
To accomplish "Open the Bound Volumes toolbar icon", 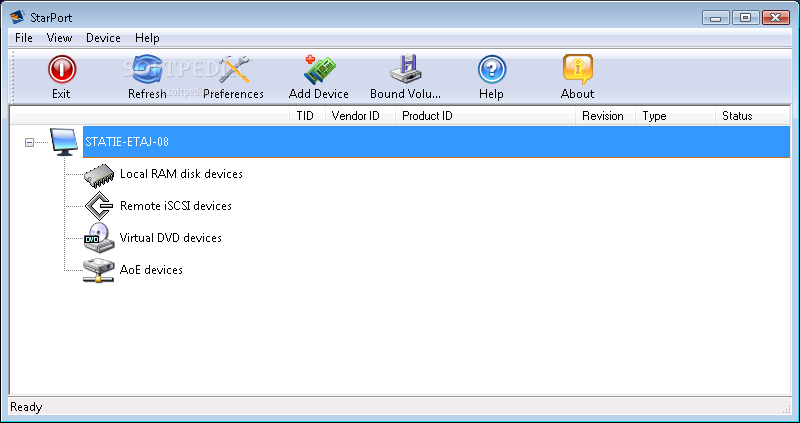I will point(406,69).
